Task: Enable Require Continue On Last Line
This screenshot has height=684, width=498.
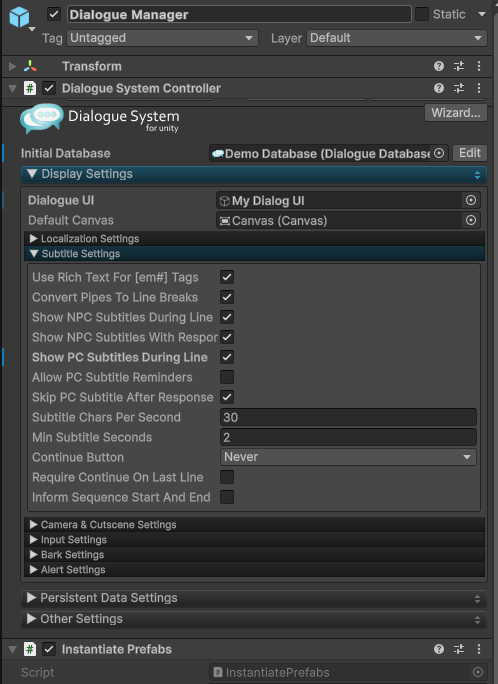Action: pos(227,477)
